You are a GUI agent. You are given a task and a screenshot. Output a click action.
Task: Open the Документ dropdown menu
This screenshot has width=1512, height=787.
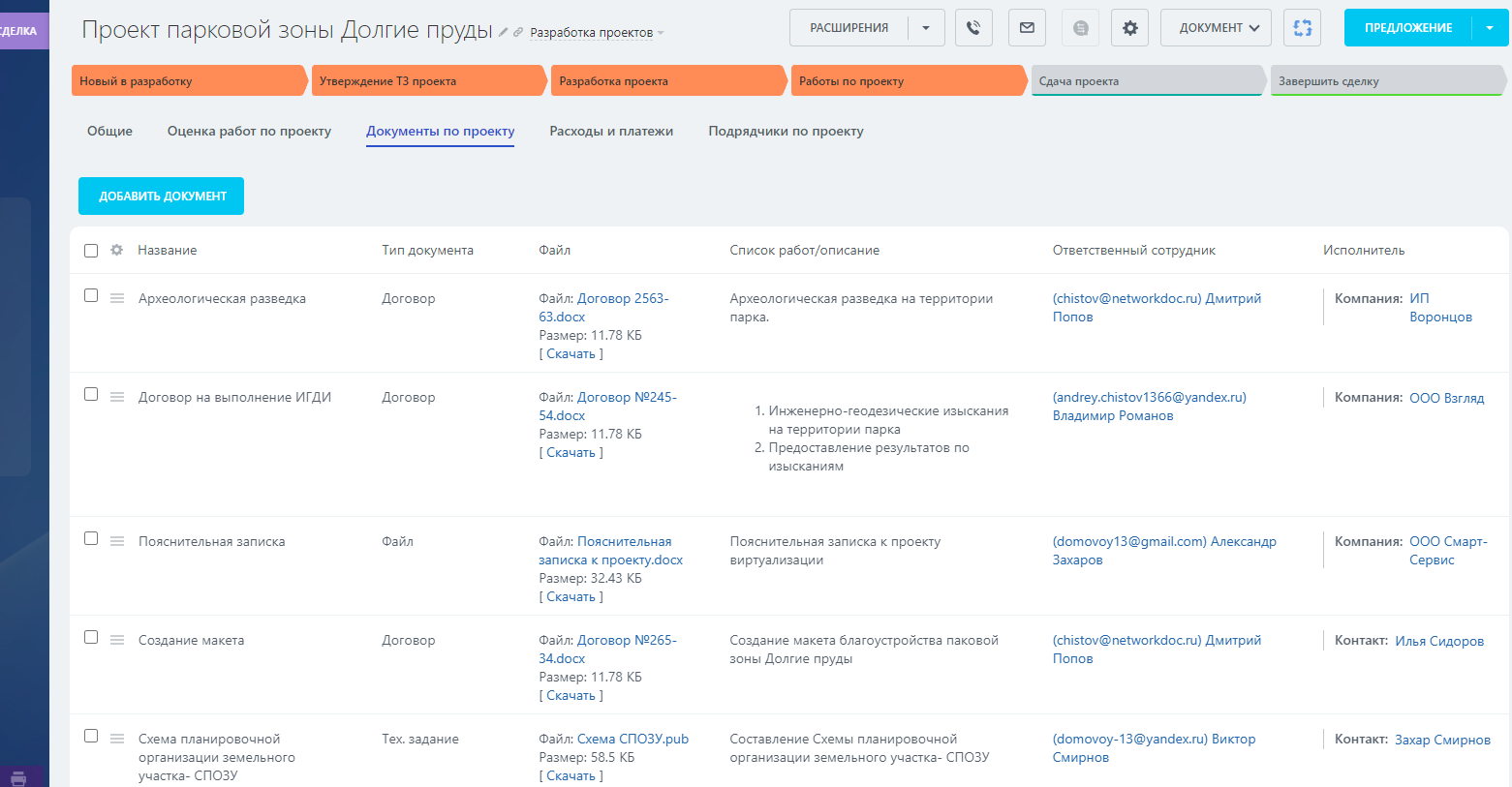pyautogui.click(x=1219, y=28)
